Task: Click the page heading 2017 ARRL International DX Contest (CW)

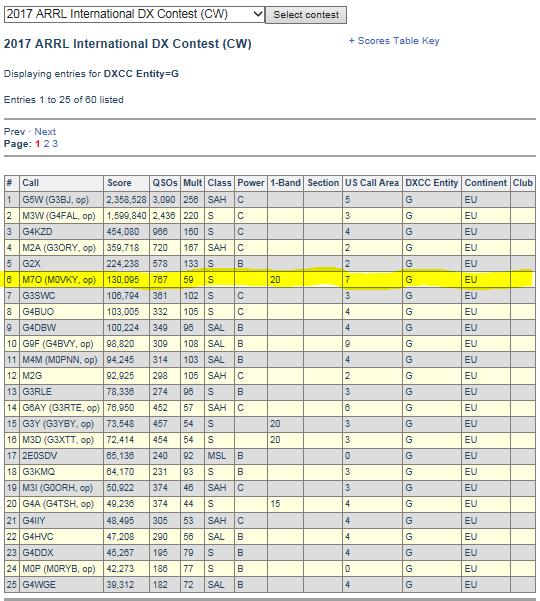Action: 128,44
